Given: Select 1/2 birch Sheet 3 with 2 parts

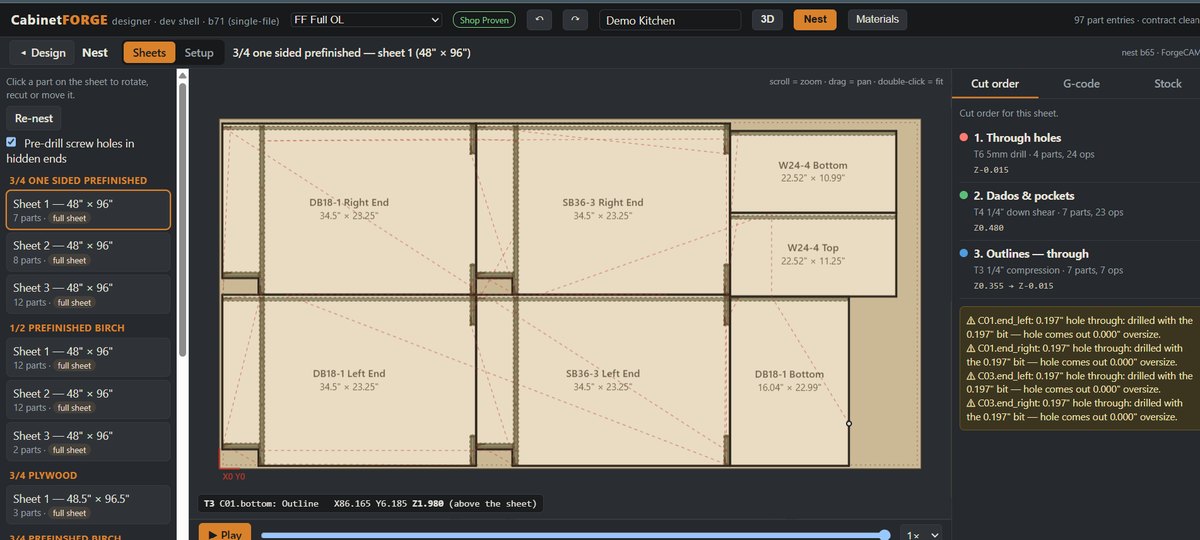Looking at the screenshot, I should (x=88, y=442).
